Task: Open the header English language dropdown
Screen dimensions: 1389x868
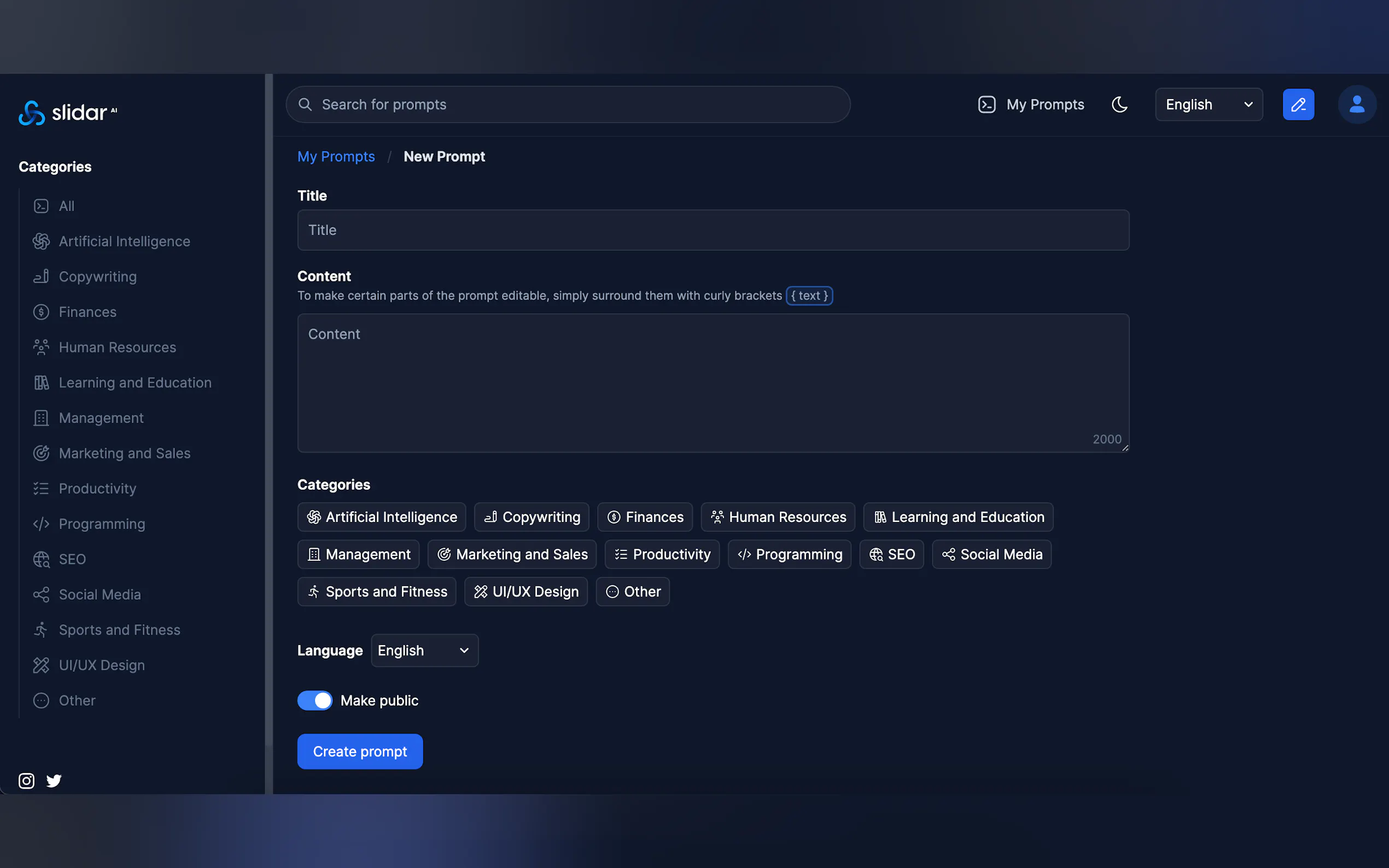Action: [x=1209, y=104]
